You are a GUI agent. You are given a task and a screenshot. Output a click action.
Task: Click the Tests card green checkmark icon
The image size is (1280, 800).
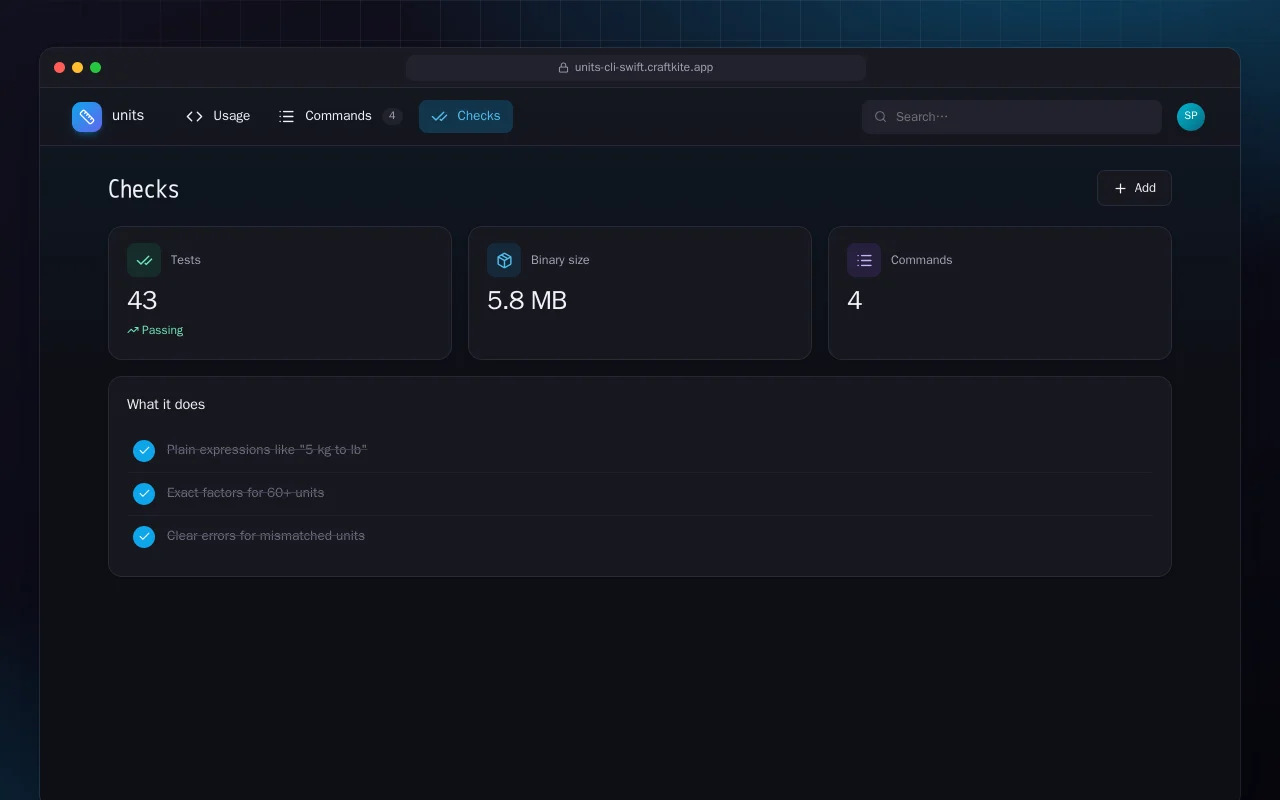click(144, 260)
